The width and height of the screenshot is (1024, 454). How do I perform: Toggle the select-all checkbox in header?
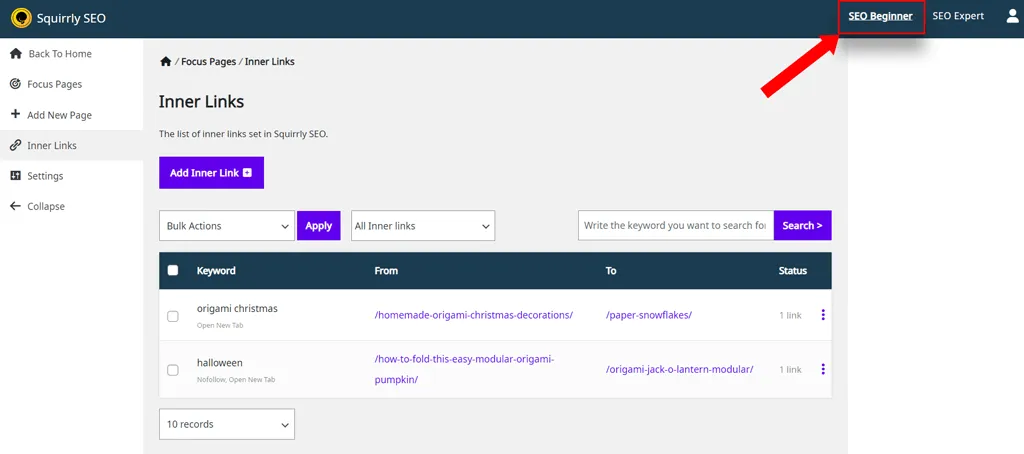(x=173, y=270)
